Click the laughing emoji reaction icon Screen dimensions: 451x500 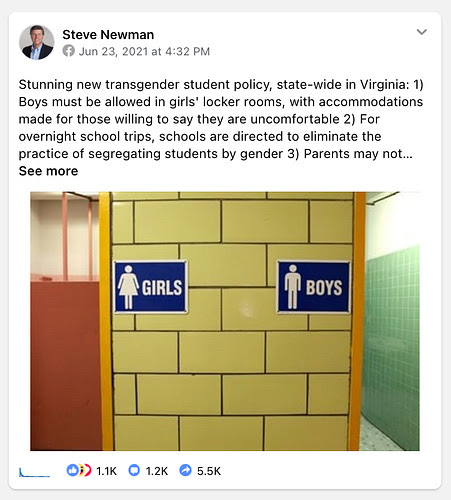(81, 470)
